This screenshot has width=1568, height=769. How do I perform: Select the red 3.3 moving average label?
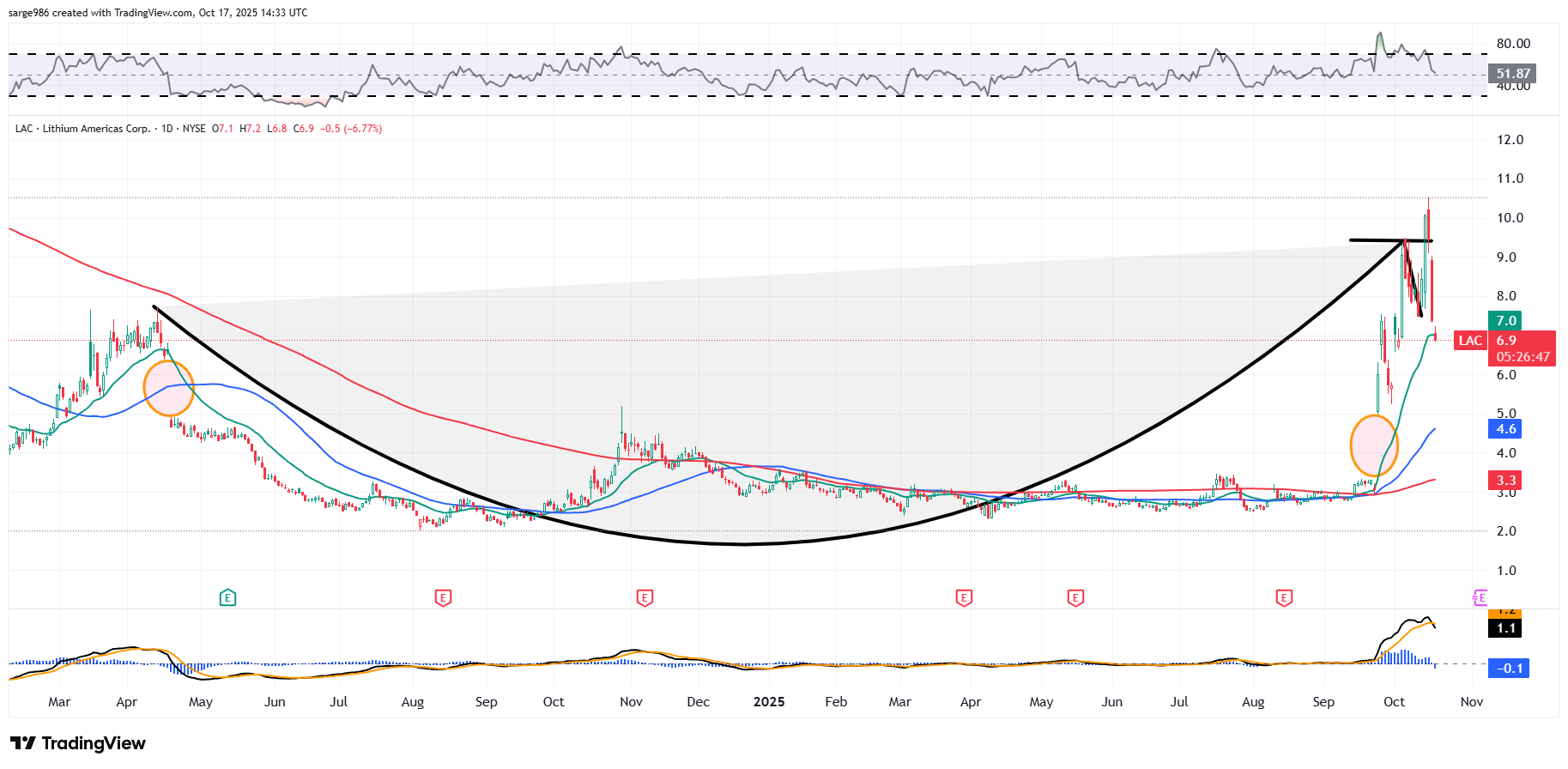point(1505,481)
